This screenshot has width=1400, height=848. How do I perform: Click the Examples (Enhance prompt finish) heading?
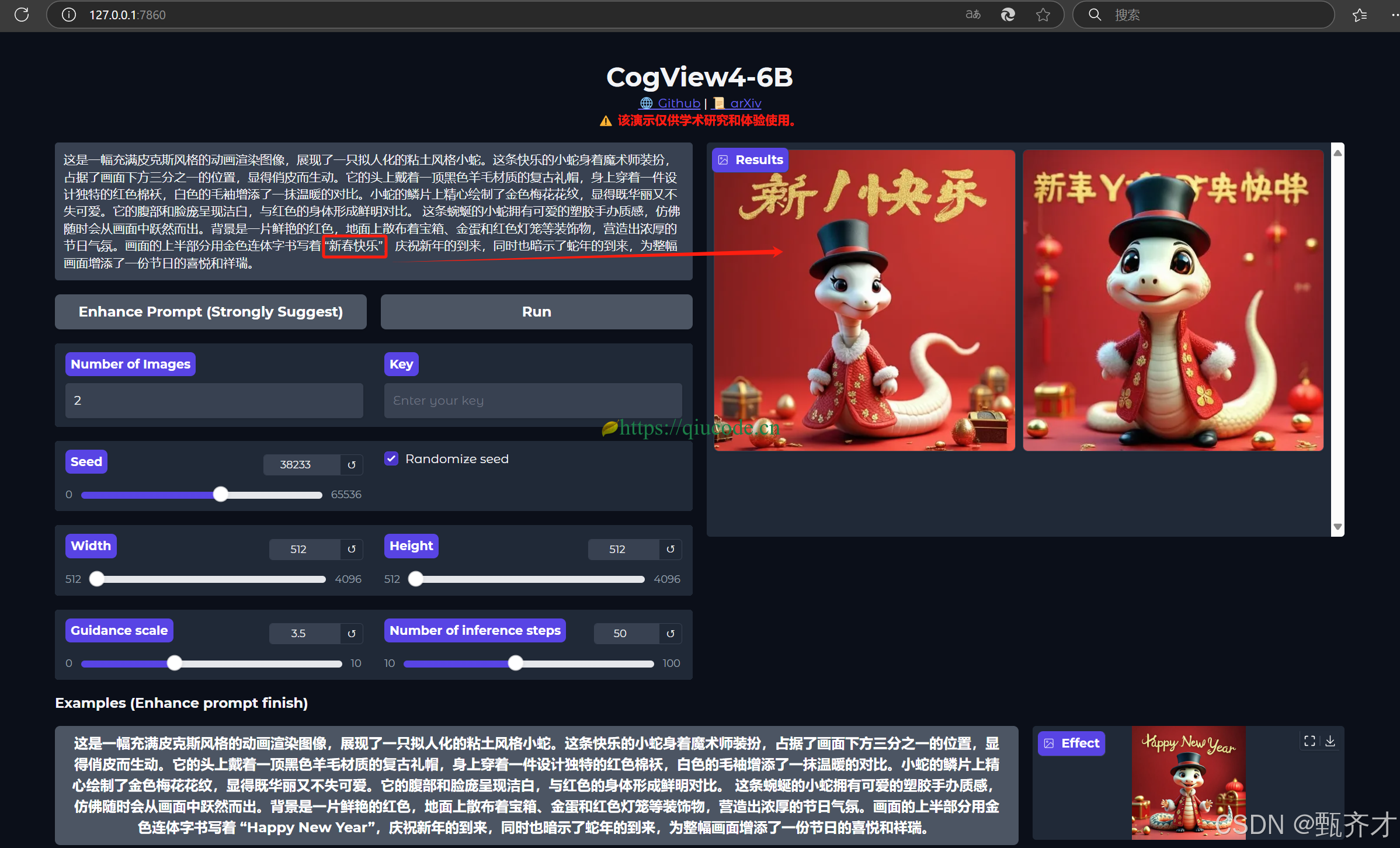pyautogui.click(x=181, y=703)
